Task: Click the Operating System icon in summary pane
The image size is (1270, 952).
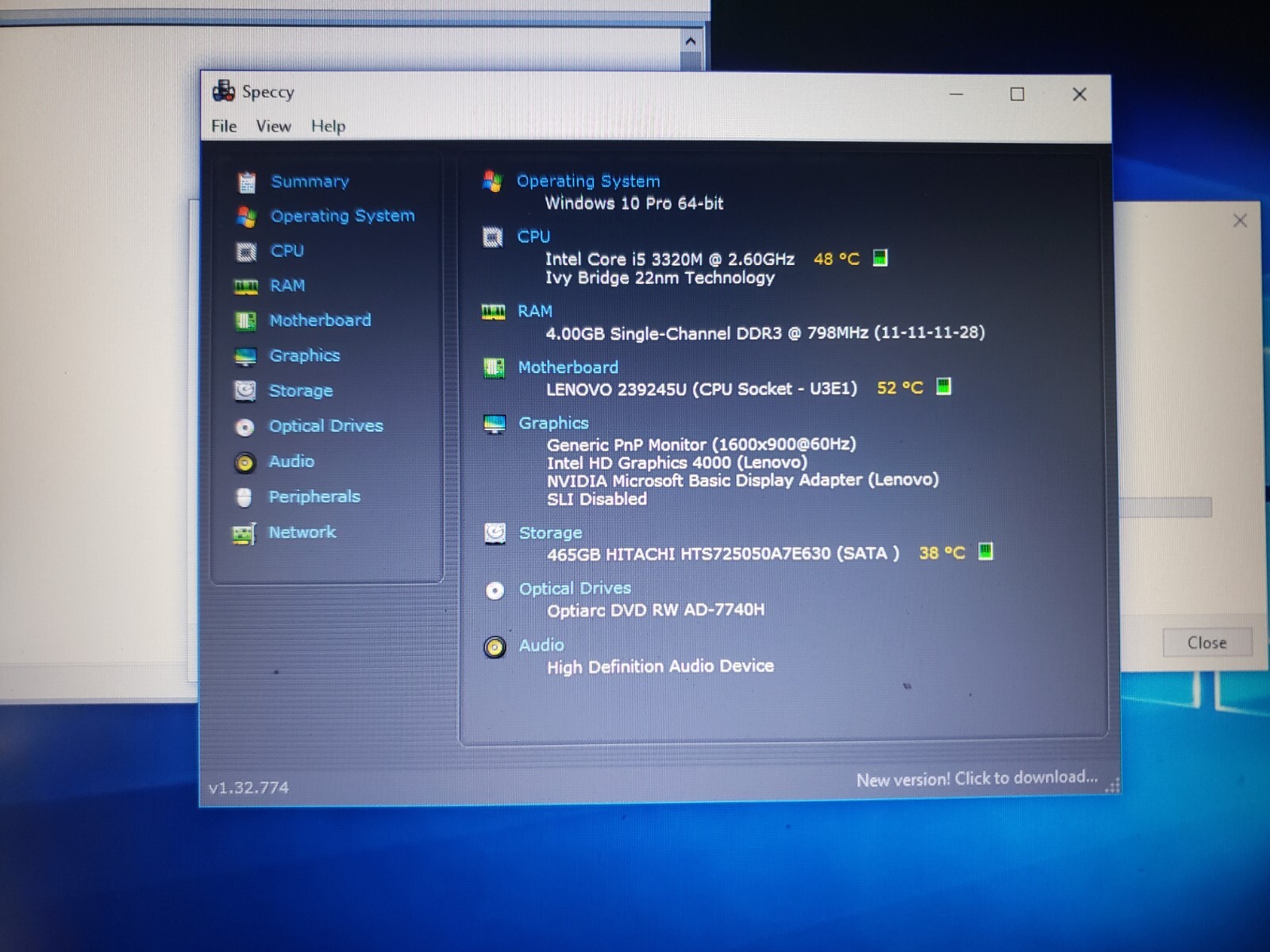Action: tap(492, 182)
